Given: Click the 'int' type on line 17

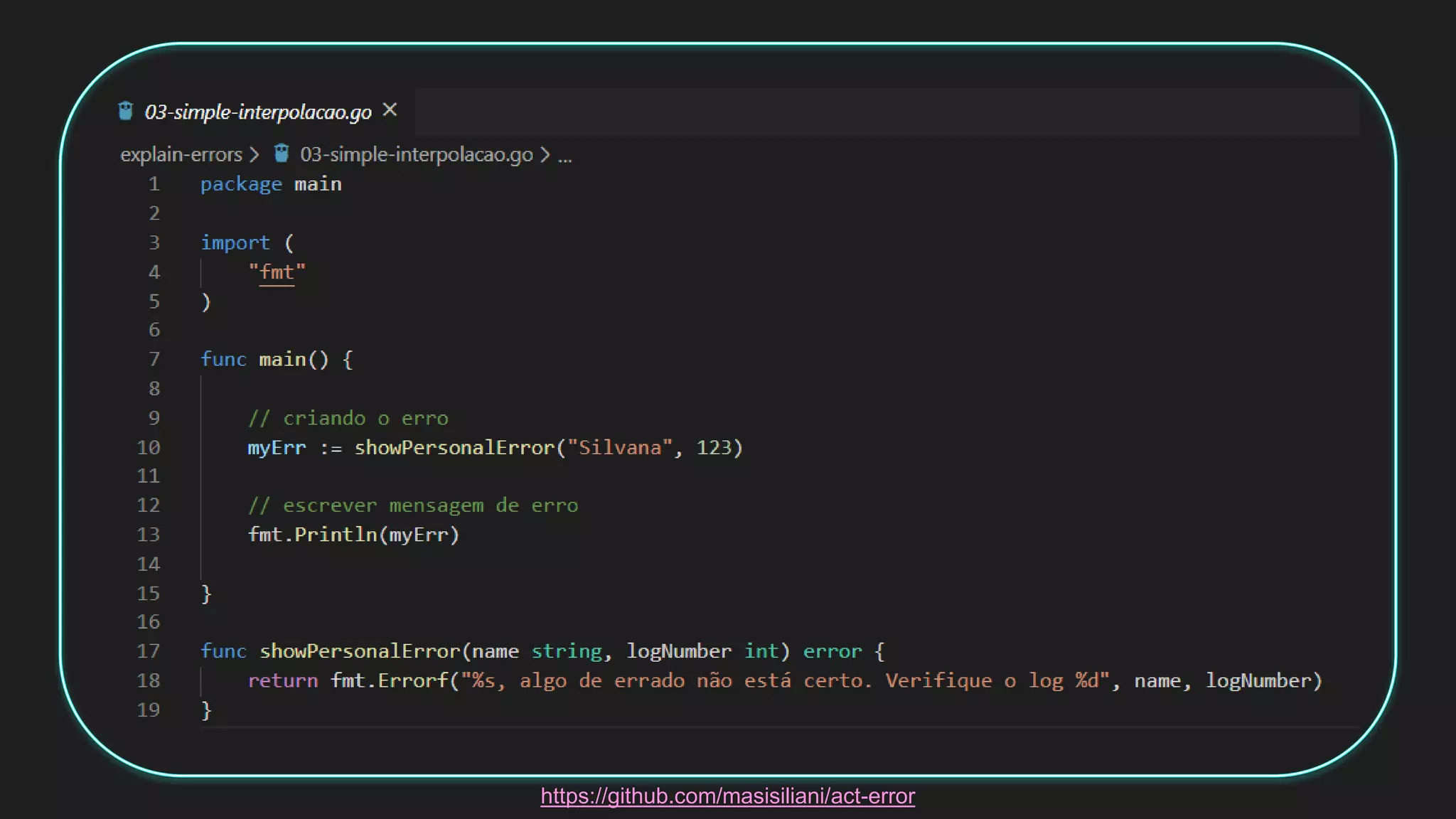Looking at the screenshot, I should pyautogui.click(x=761, y=651).
